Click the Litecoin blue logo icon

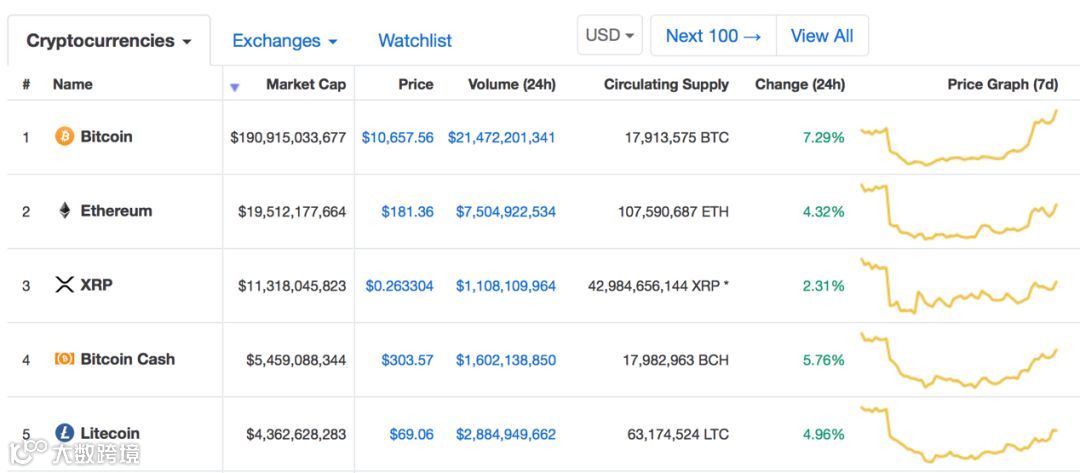pyautogui.click(x=64, y=433)
